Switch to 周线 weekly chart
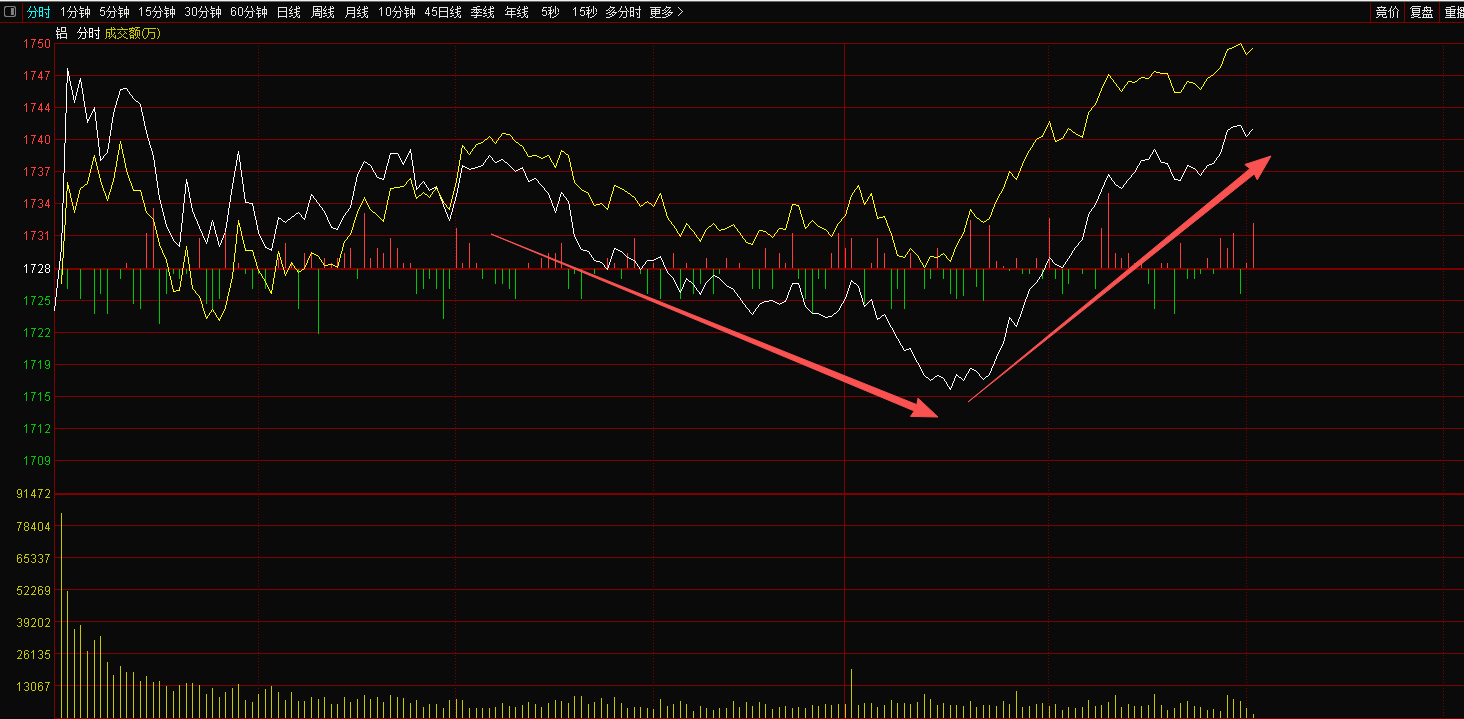 point(322,12)
